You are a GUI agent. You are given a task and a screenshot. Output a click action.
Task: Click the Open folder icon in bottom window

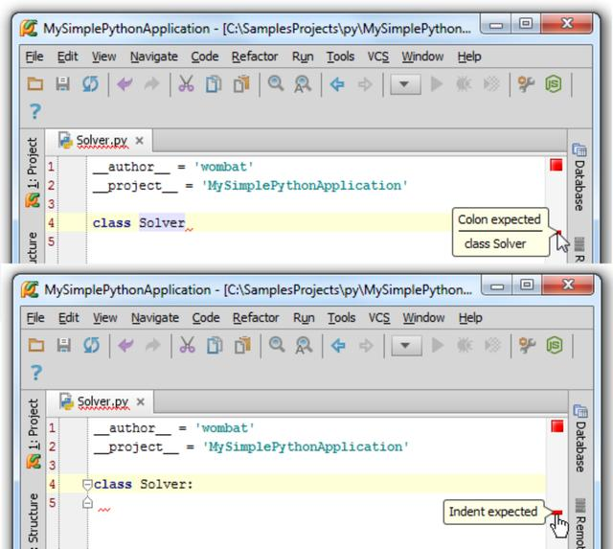click(36, 345)
